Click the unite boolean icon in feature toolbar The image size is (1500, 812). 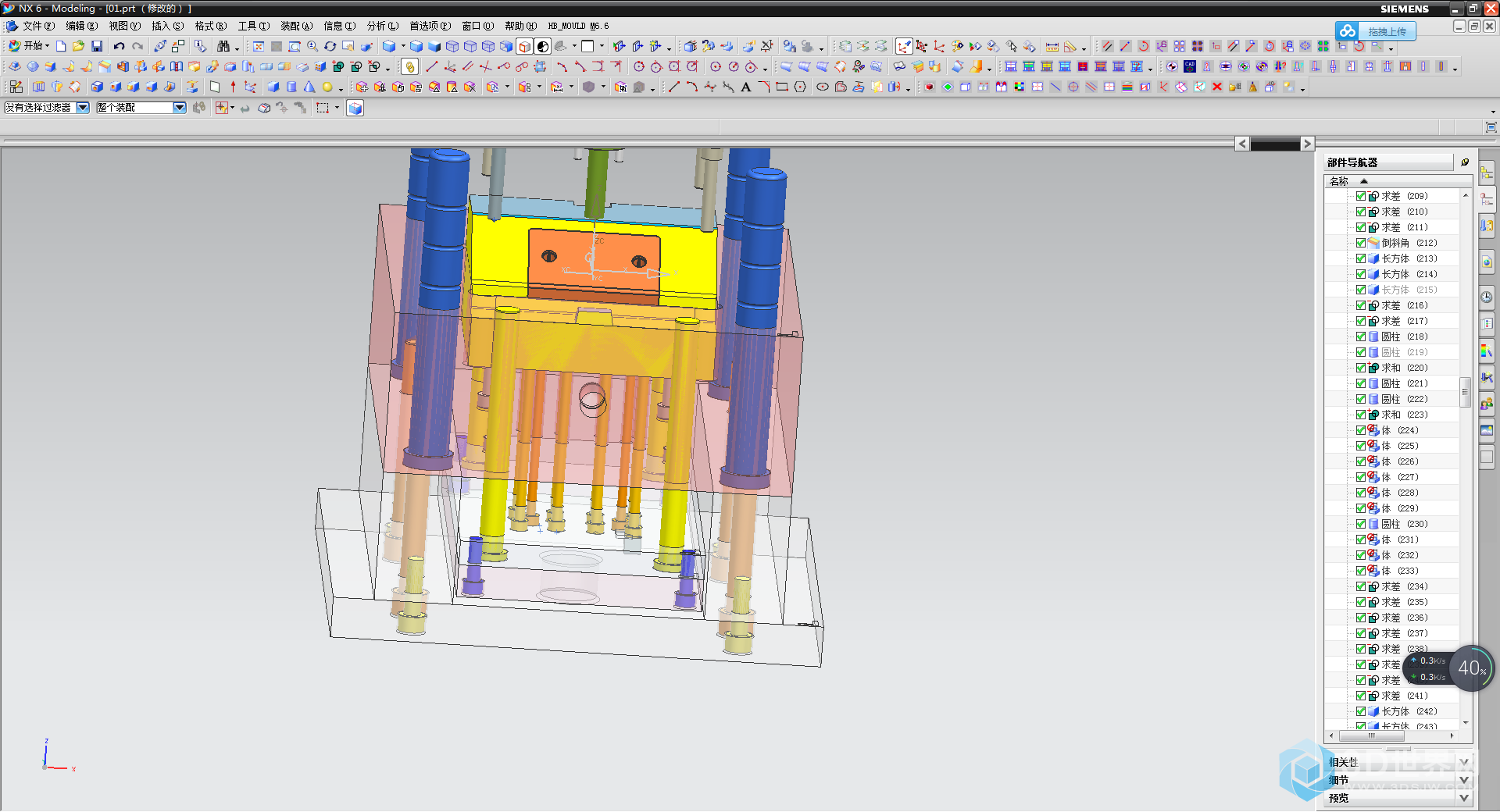pyautogui.click(x=338, y=66)
